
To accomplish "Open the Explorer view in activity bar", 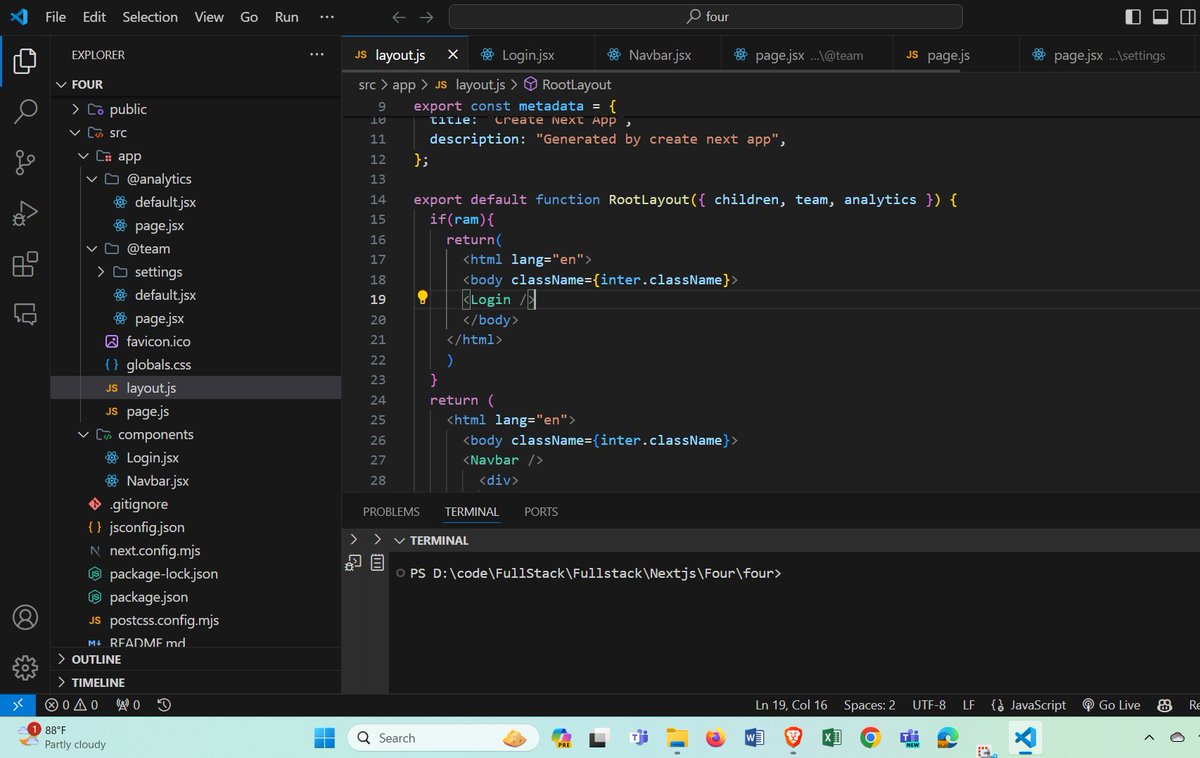I will click(25, 60).
